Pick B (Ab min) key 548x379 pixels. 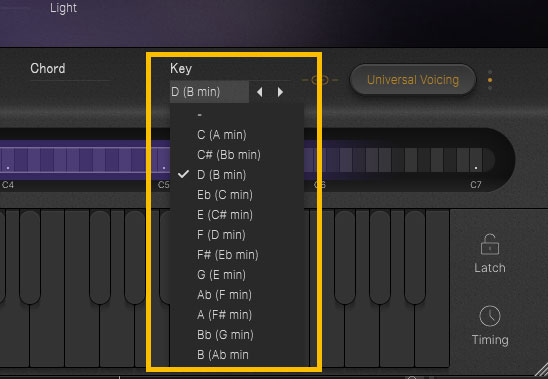pyautogui.click(x=237, y=355)
